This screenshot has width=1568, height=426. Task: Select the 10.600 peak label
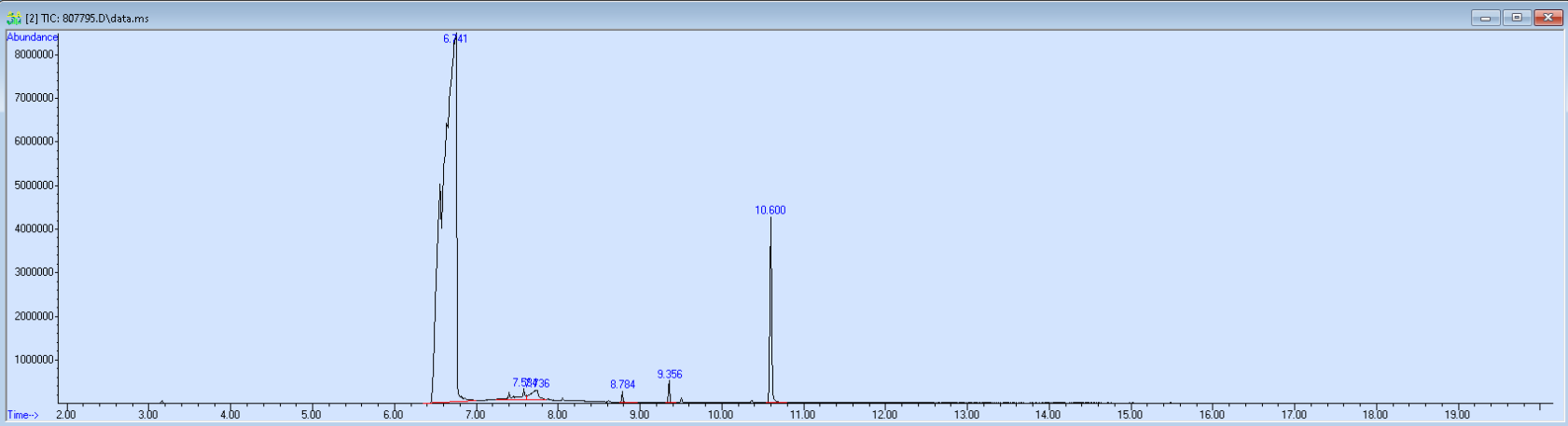770,211
